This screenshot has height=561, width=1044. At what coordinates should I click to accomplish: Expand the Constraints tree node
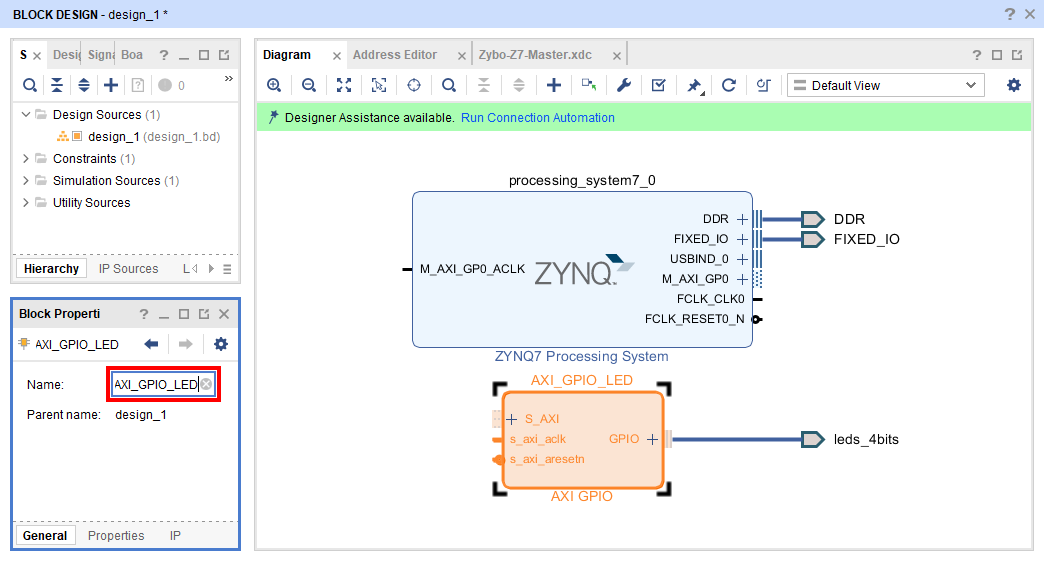pyautogui.click(x=25, y=158)
